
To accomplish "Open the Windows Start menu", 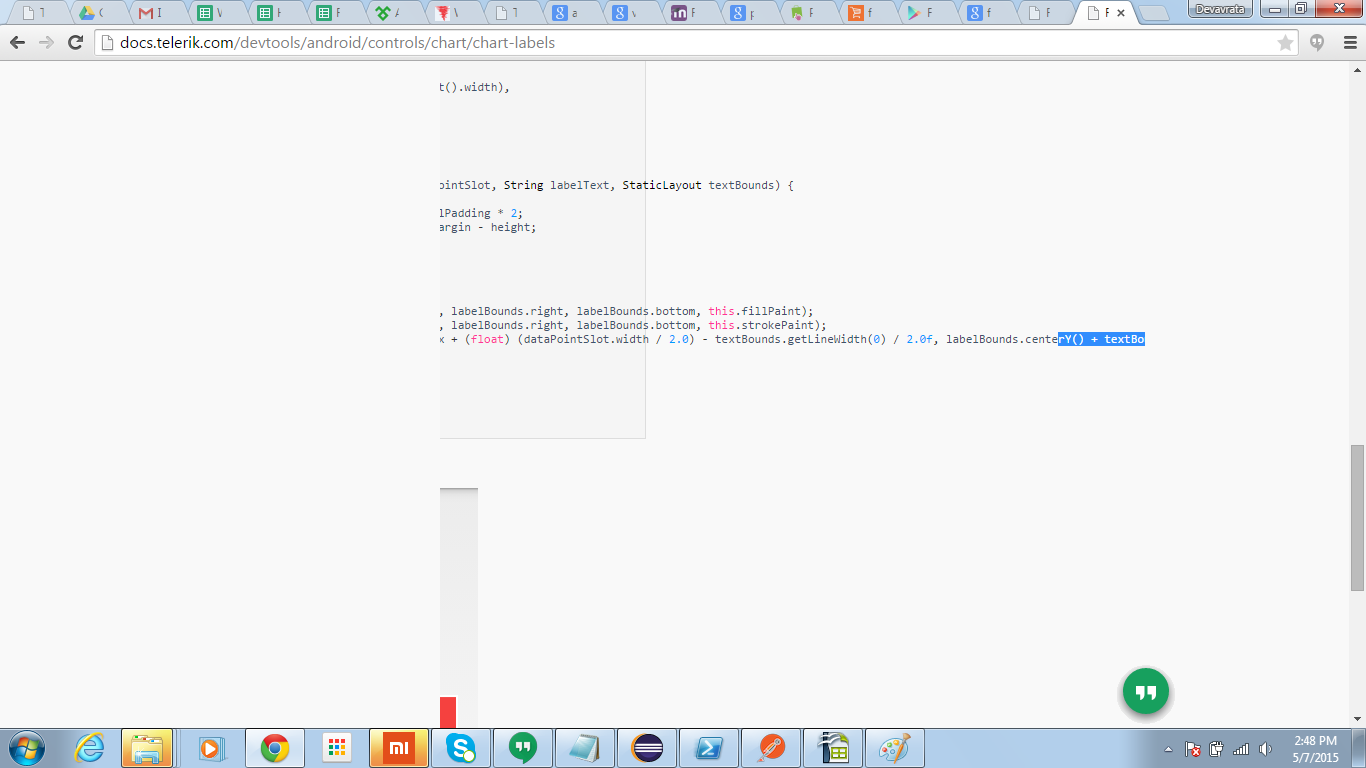I will (27, 748).
